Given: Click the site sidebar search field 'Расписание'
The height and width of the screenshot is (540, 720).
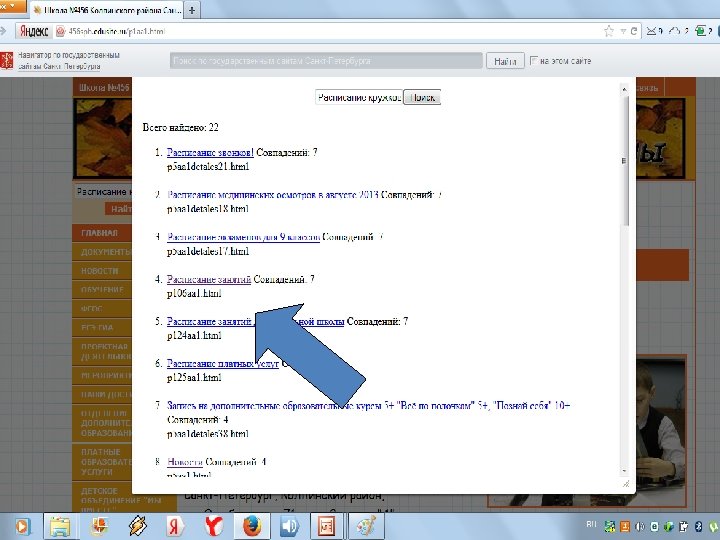Looking at the screenshot, I should 103,191.
